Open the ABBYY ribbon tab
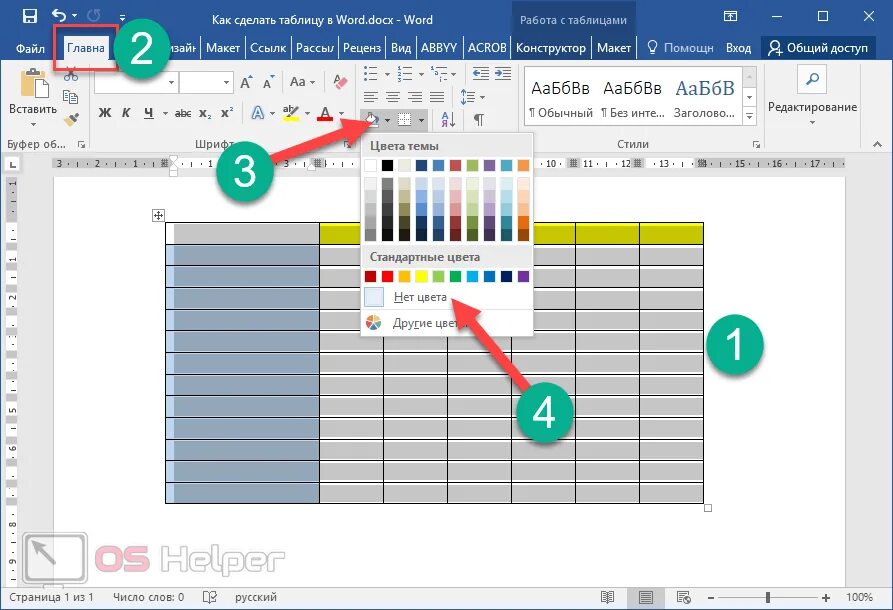Viewport: 893px width, 610px height. point(439,48)
